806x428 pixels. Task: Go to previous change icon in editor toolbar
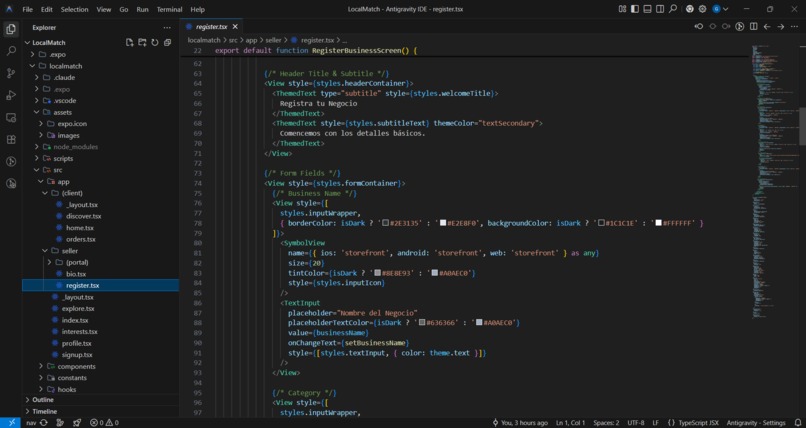coord(699,27)
